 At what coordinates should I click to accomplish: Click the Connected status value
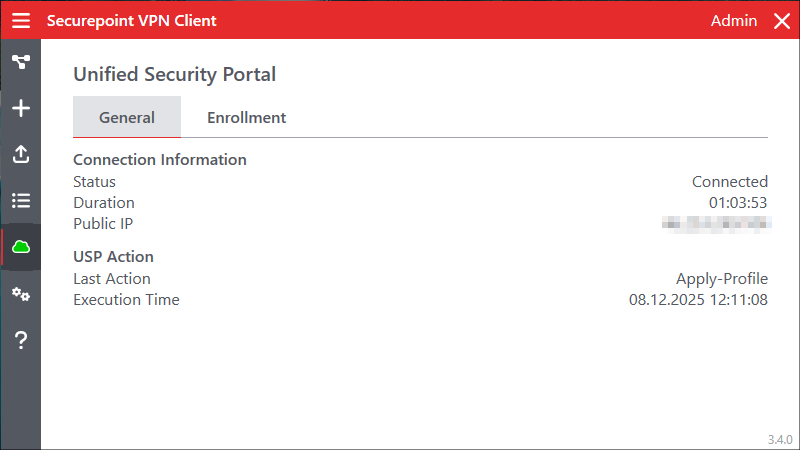(x=730, y=182)
